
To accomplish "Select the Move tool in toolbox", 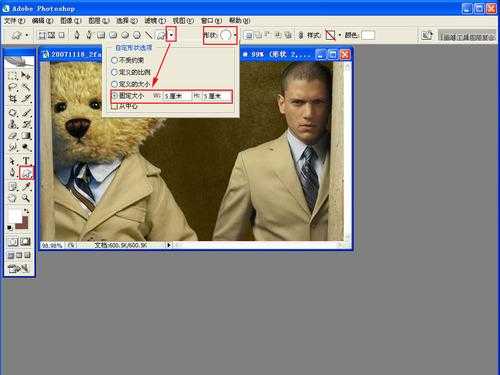I will click(x=26, y=76).
